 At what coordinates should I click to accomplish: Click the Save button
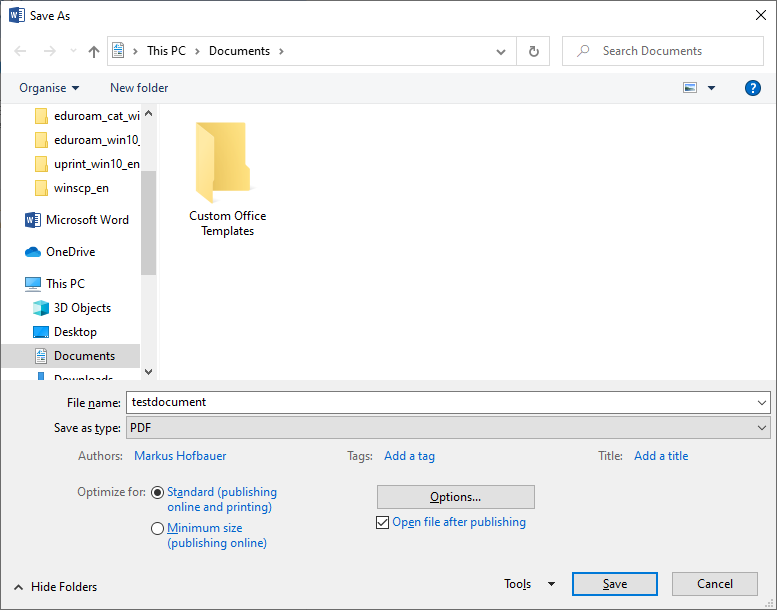(614, 584)
